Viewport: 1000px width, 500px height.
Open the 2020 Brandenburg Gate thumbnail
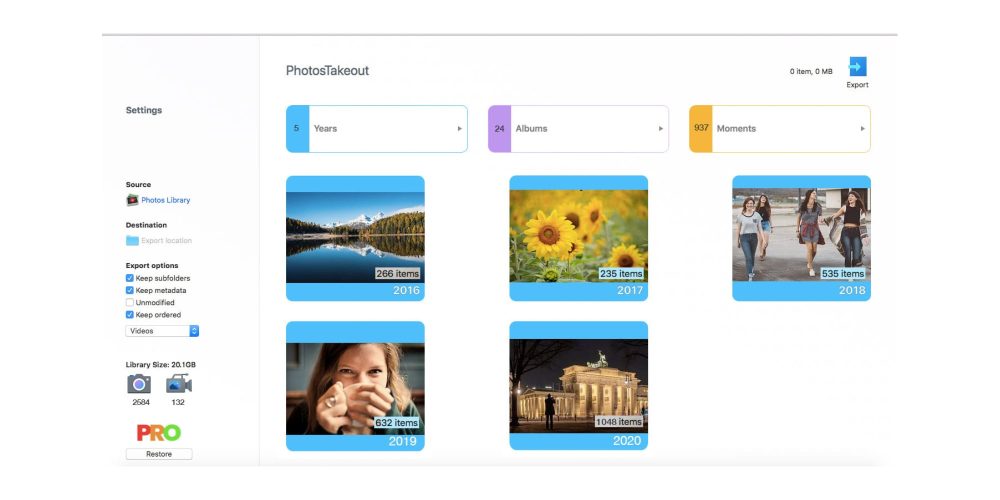coord(578,385)
